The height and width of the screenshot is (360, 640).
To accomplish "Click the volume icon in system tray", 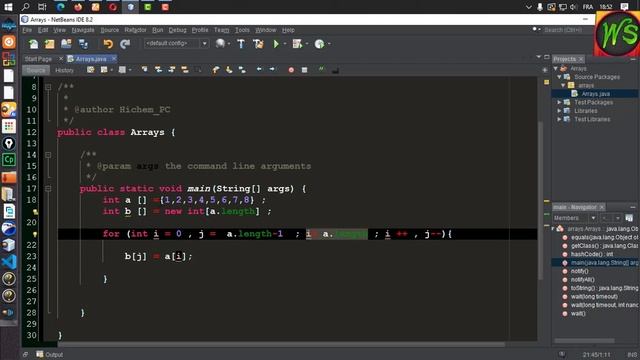I will [574, 7].
